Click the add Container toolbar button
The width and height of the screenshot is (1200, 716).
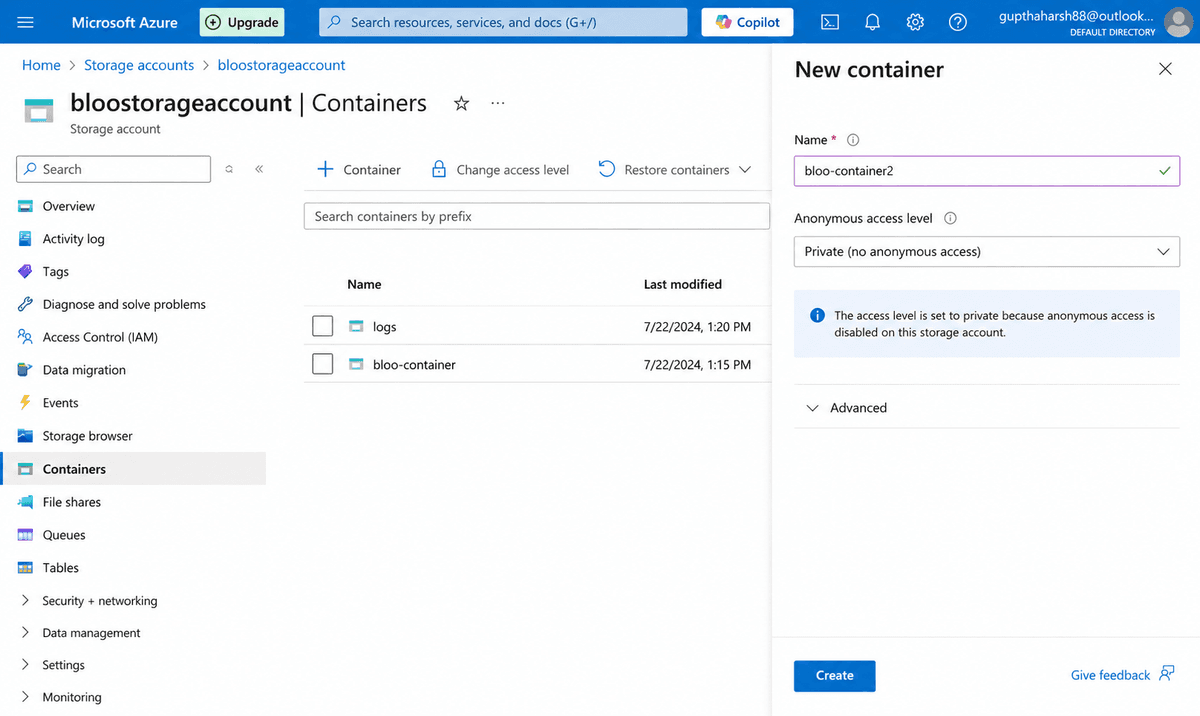(359, 170)
